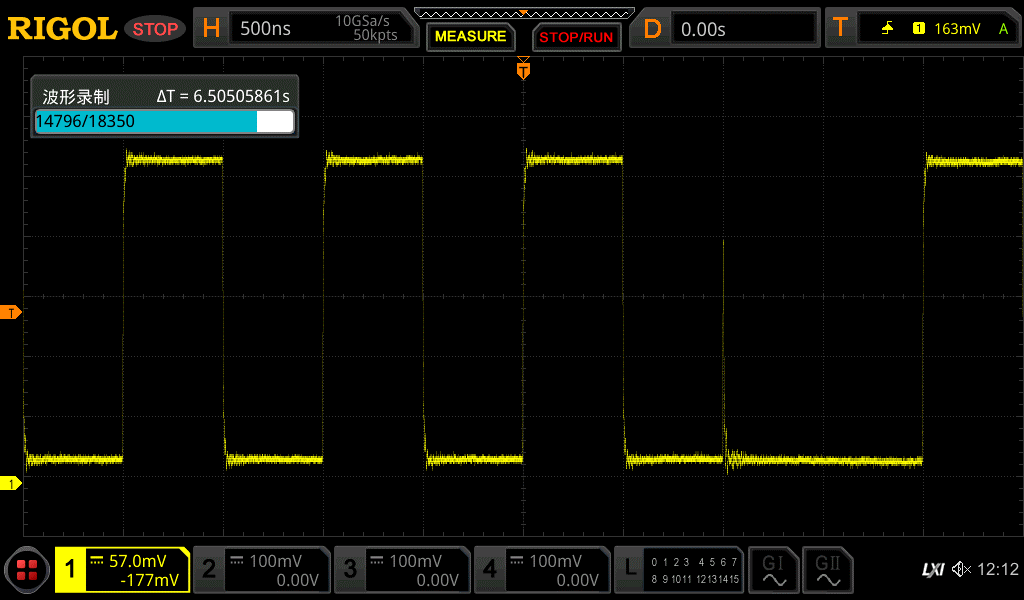1024x600 pixels.
Task: Click the orange trigger position marker
Action: (523, 71)
